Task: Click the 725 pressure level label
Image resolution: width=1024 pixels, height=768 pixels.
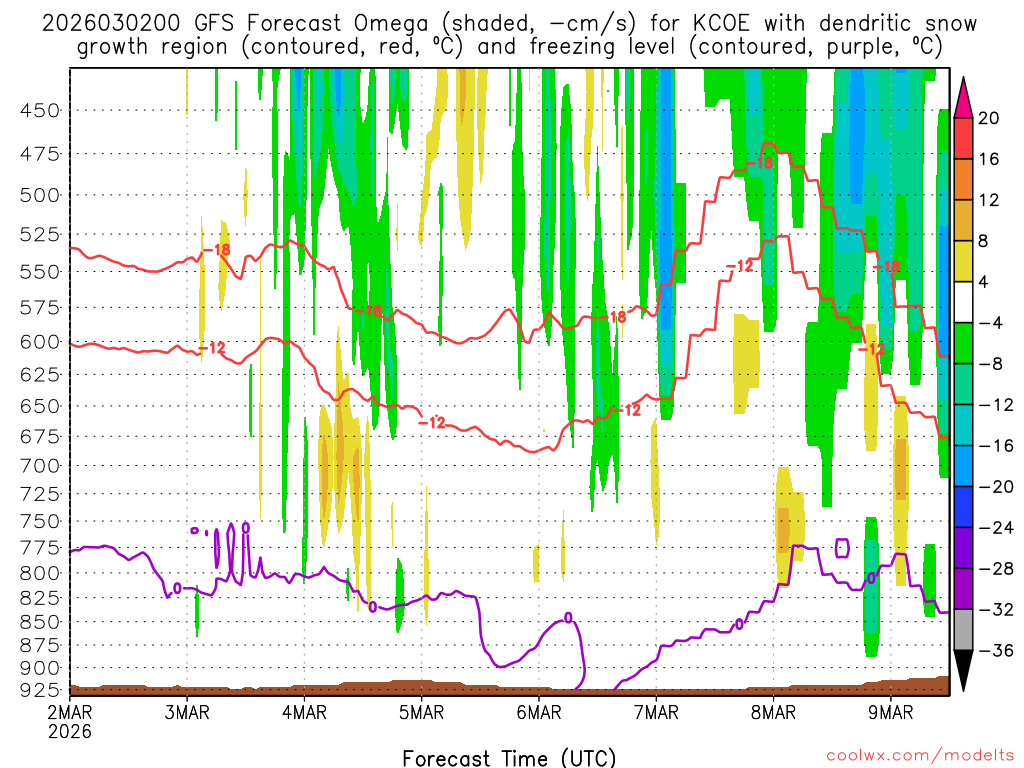Action: (x=40, y=494)
